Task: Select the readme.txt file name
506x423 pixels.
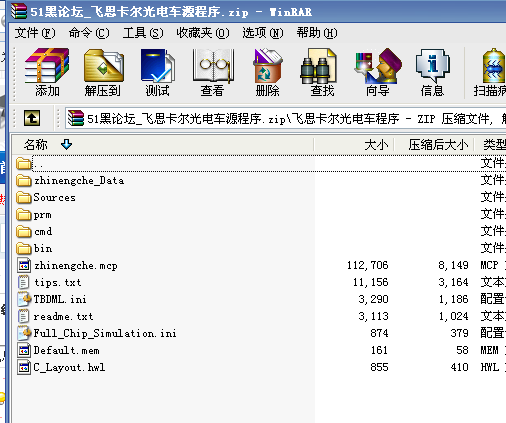Action: (63, 316)
